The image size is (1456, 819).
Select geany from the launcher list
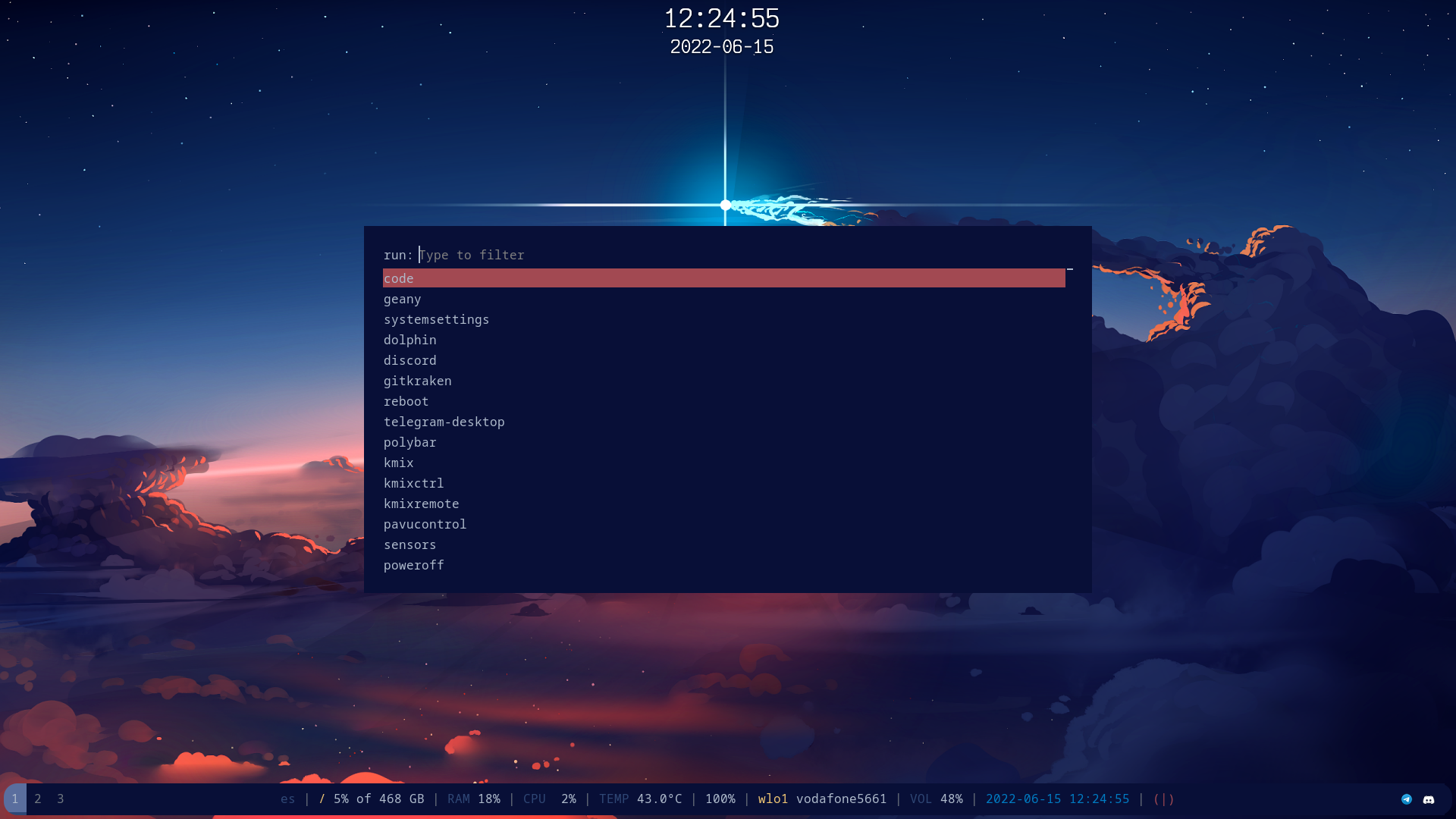pos(403,299)
